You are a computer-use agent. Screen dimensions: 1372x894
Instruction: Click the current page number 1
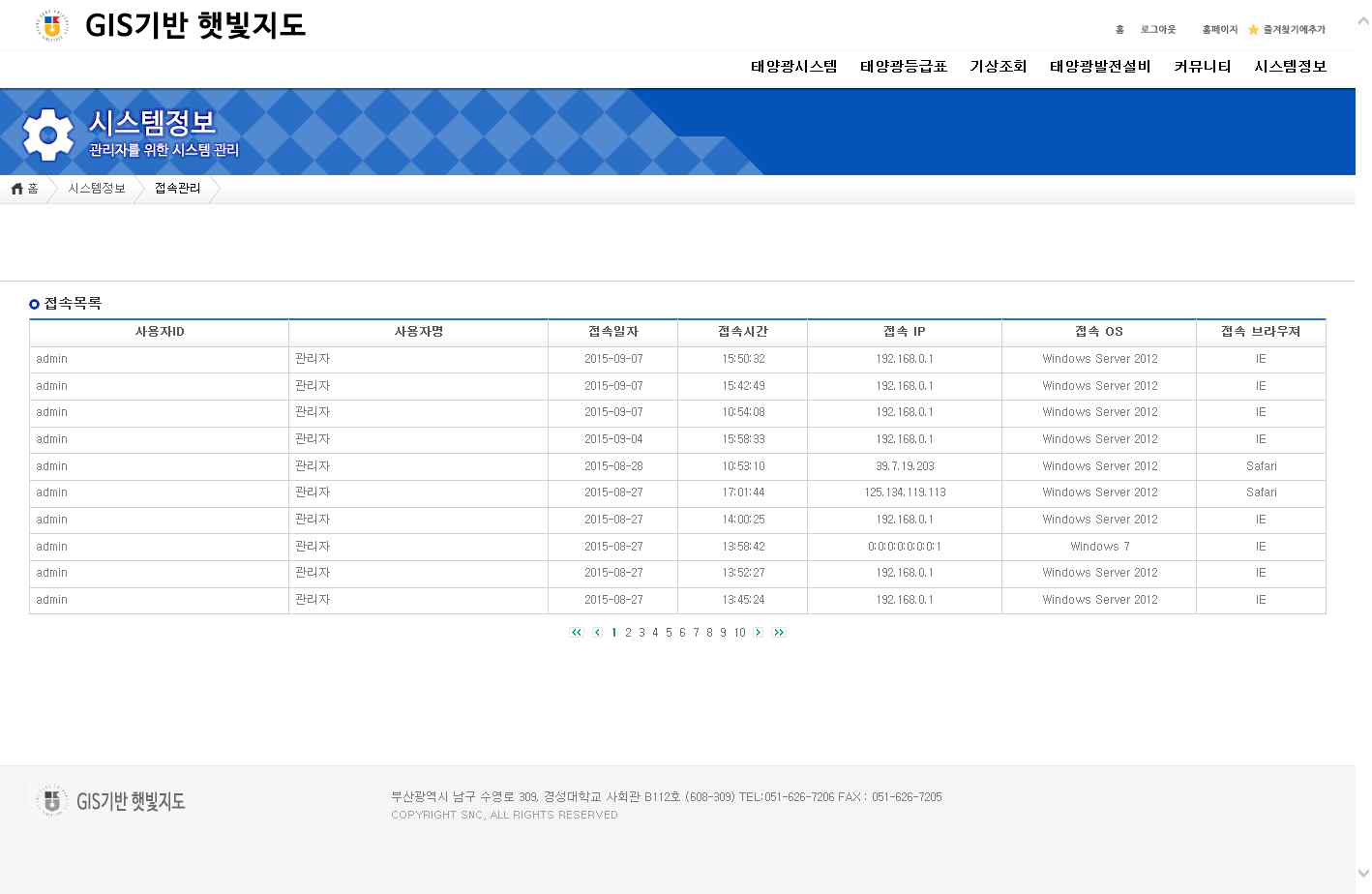point(614,633)
